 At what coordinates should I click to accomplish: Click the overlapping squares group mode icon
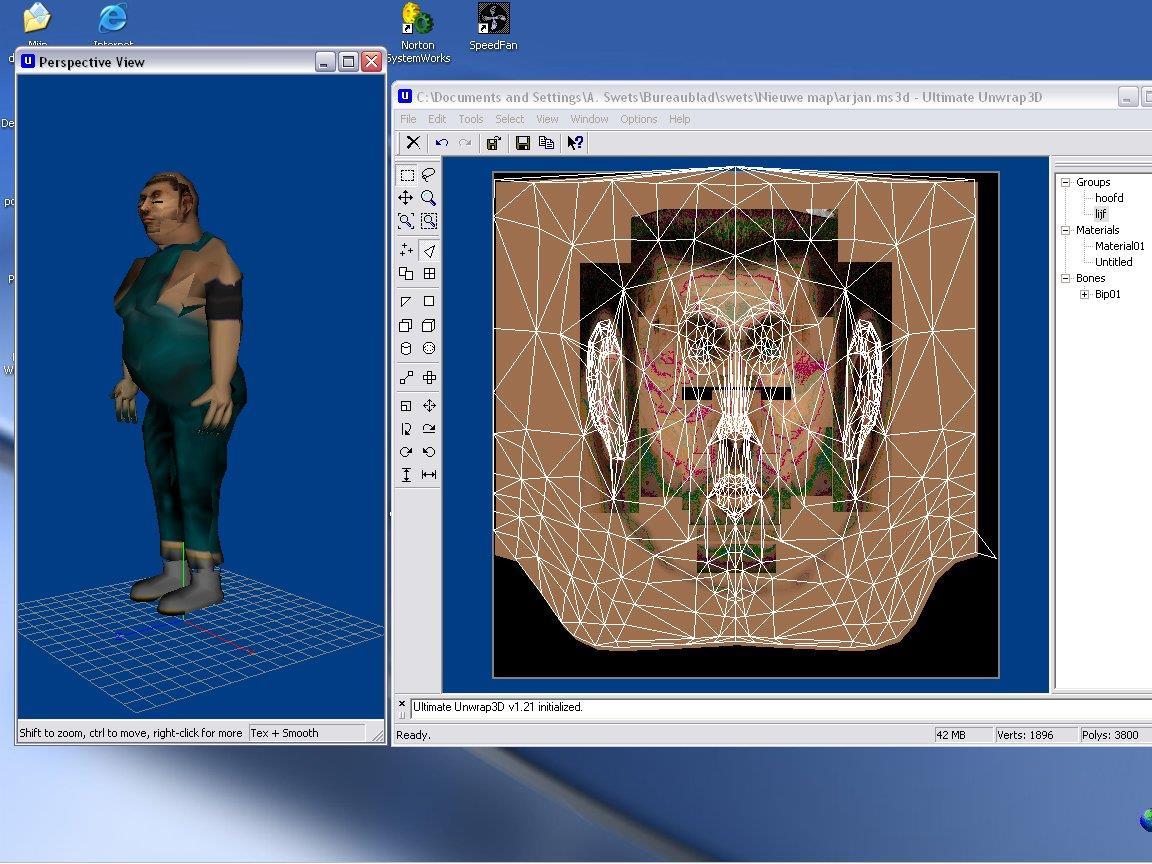(406, 273)
